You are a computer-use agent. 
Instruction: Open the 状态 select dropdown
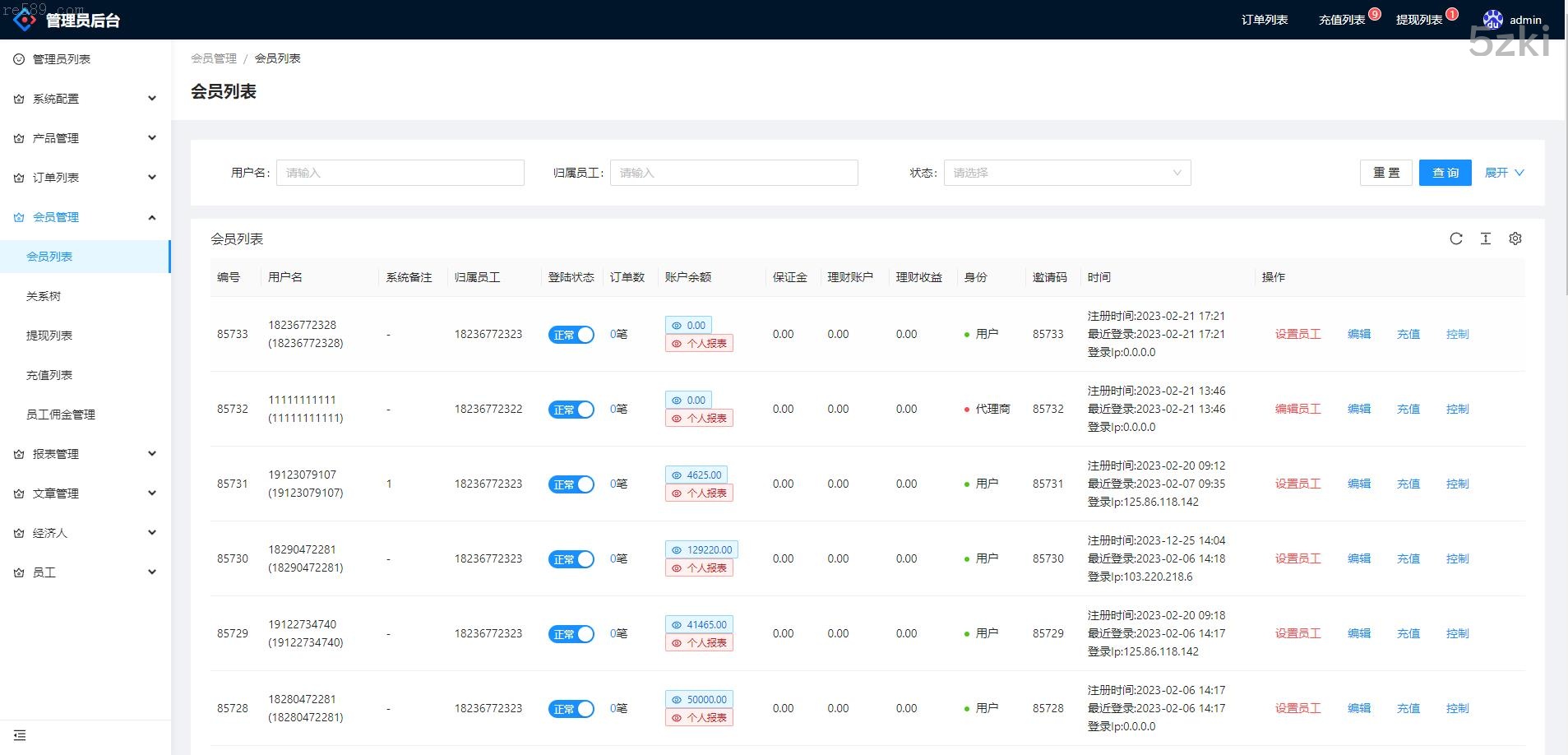point(1066,173)
